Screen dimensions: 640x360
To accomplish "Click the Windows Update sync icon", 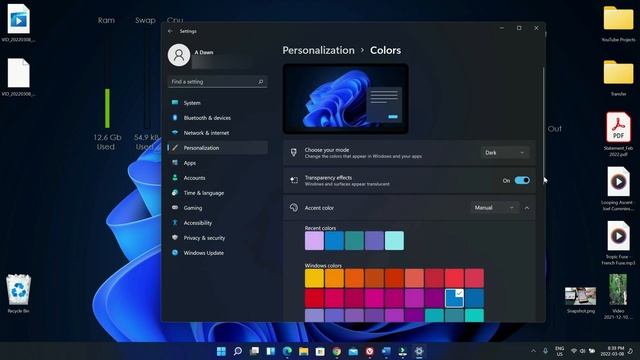I will click(x=175, y=253).
